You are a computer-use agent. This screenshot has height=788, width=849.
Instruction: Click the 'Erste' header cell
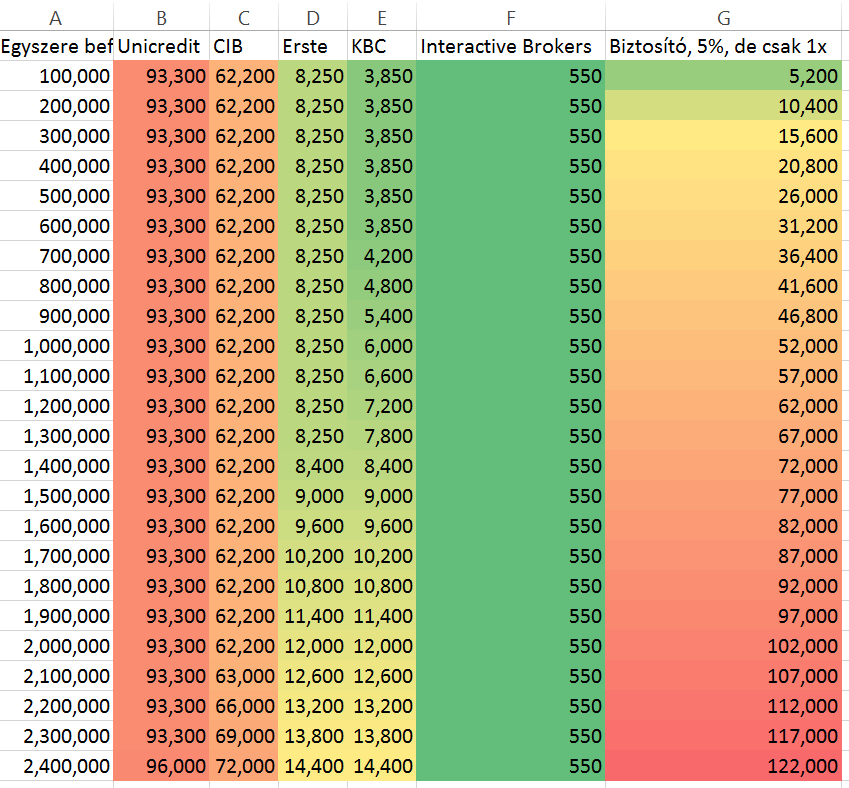[x=313, y=46]
